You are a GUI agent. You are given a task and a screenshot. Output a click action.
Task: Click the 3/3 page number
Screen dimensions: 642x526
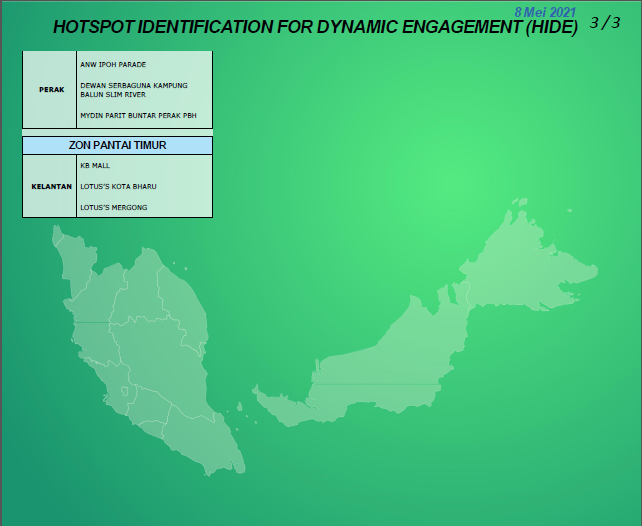pos(605,22)
